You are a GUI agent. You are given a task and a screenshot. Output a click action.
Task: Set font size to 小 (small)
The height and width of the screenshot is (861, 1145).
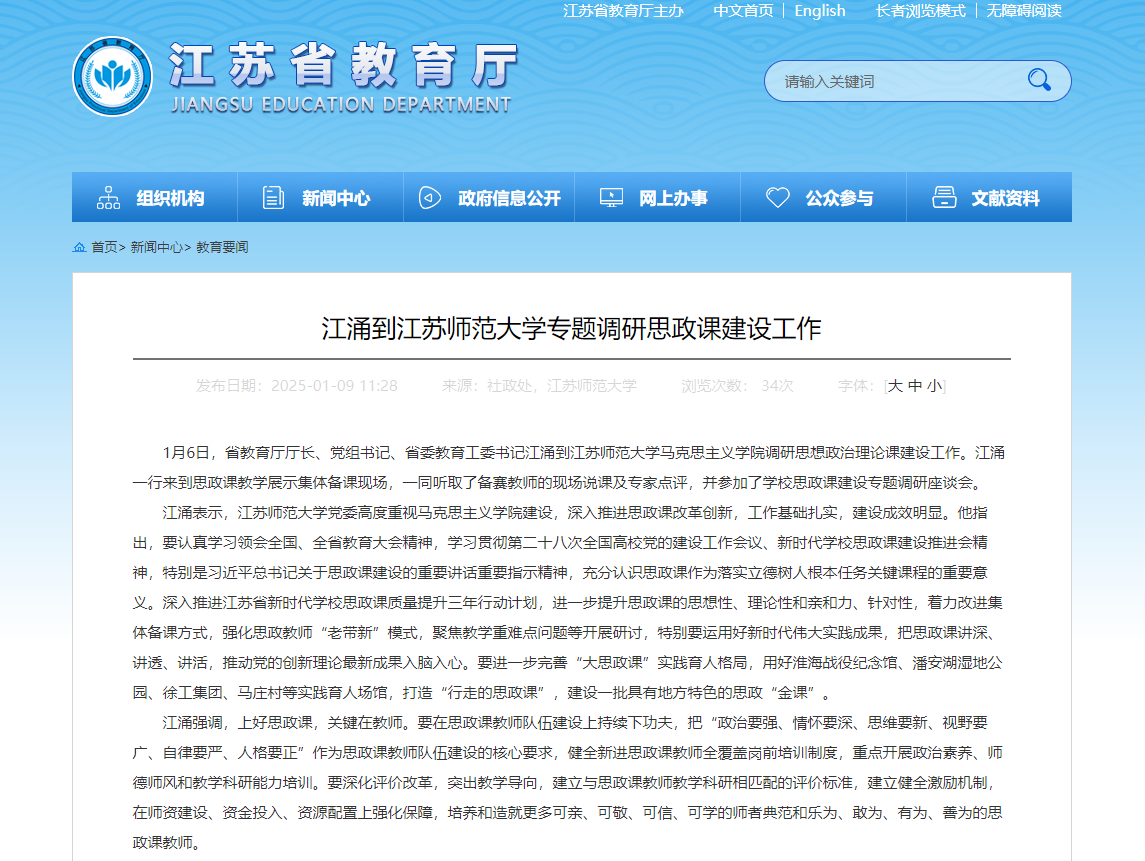(933, 386)
